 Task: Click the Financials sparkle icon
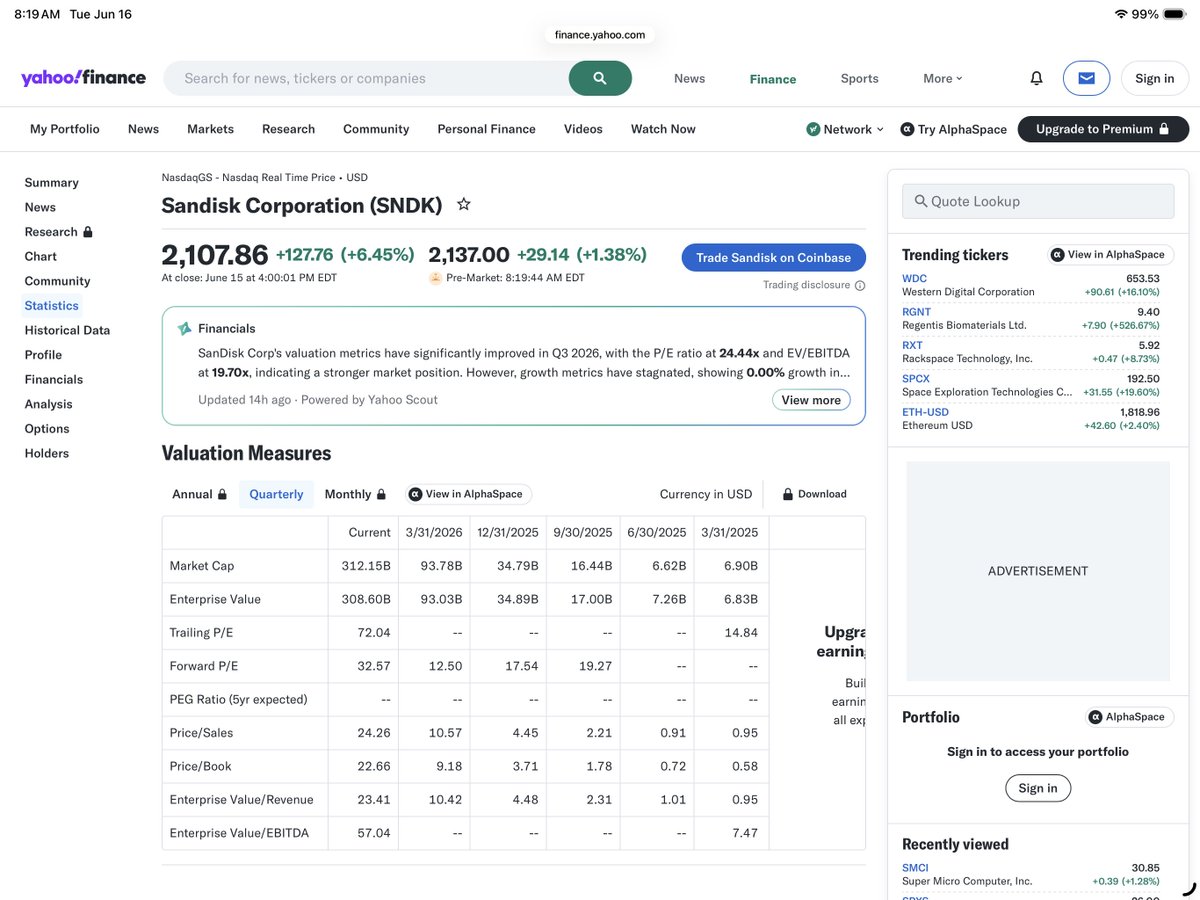click(184, 328)
